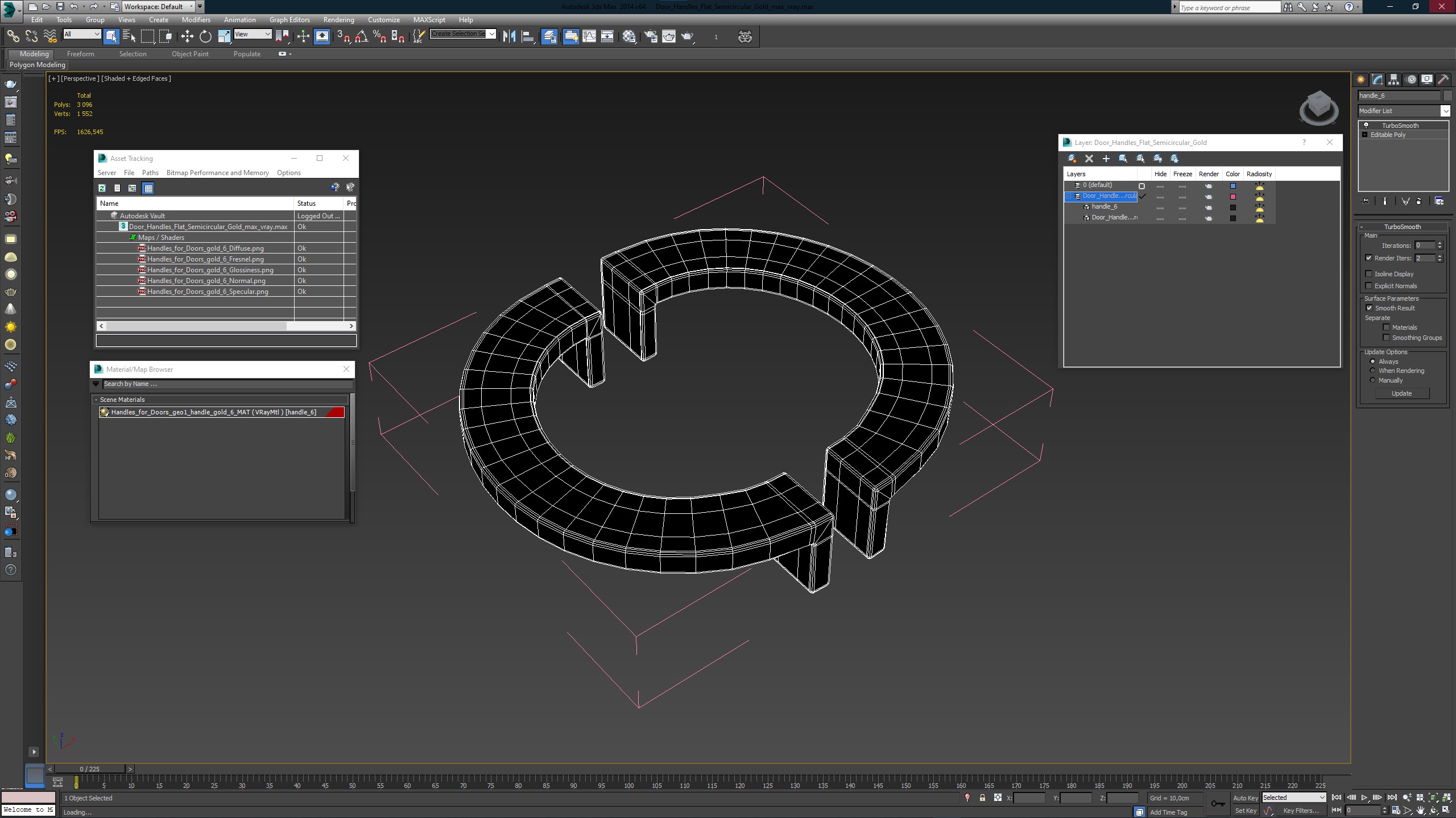Open the MAXScript menu
The height and width of the screenshot is (818, 1456).
tap(429, 20)
